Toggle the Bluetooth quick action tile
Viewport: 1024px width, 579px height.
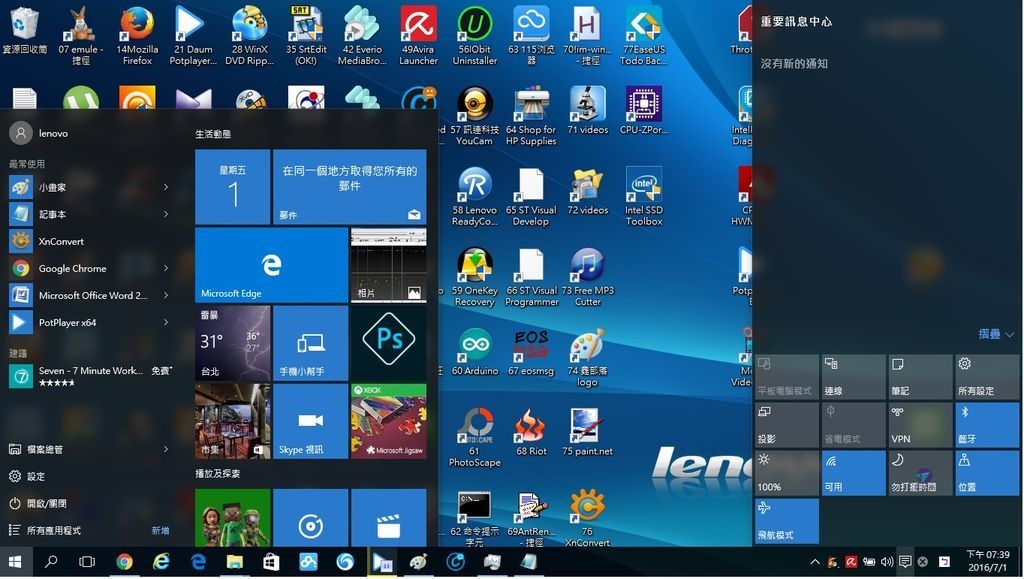coord(987,425)
